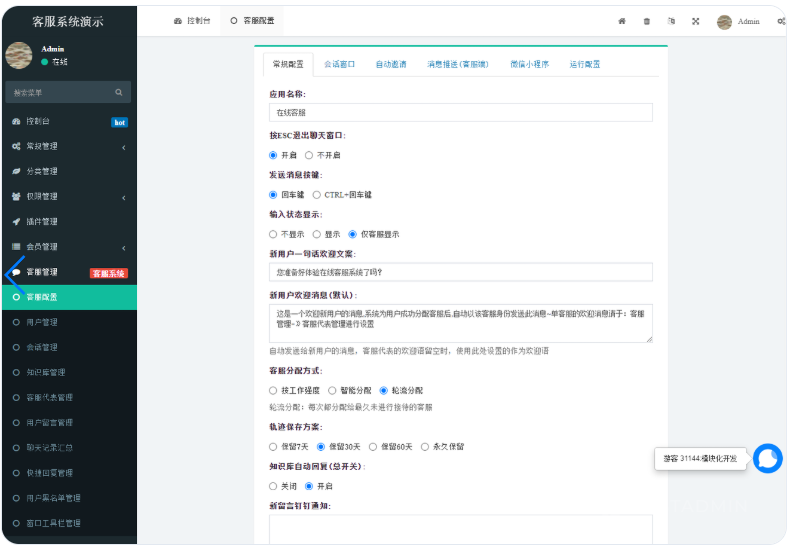Toggle fullscreen with the expand icon
This screenshot has height=552, width=794.
pos(695,21)
